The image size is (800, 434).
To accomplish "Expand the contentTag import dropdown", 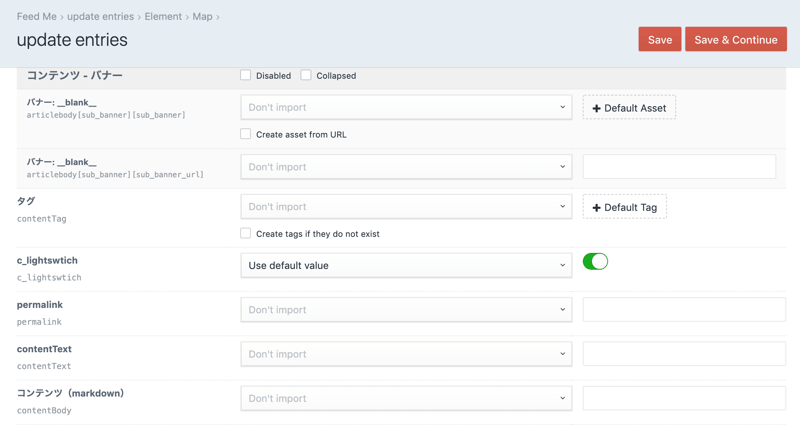I will 406,207.
